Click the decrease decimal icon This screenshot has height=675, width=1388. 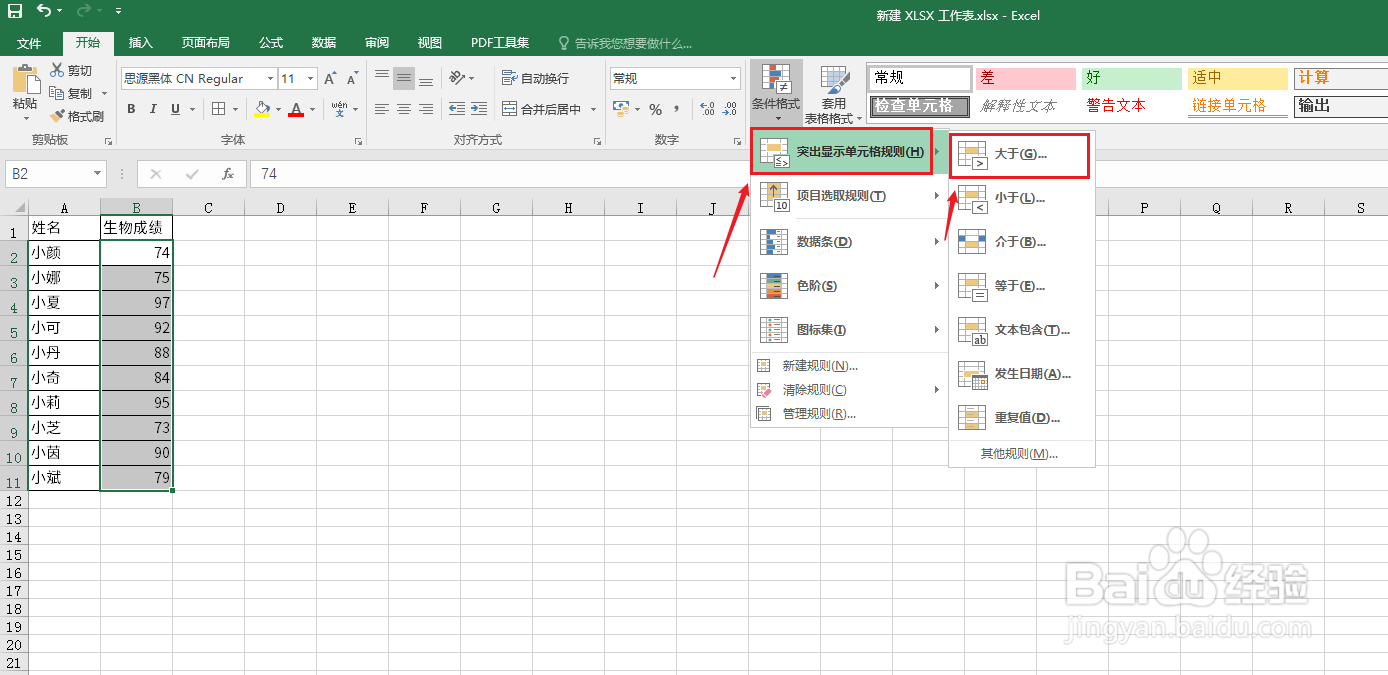point(729,109)
